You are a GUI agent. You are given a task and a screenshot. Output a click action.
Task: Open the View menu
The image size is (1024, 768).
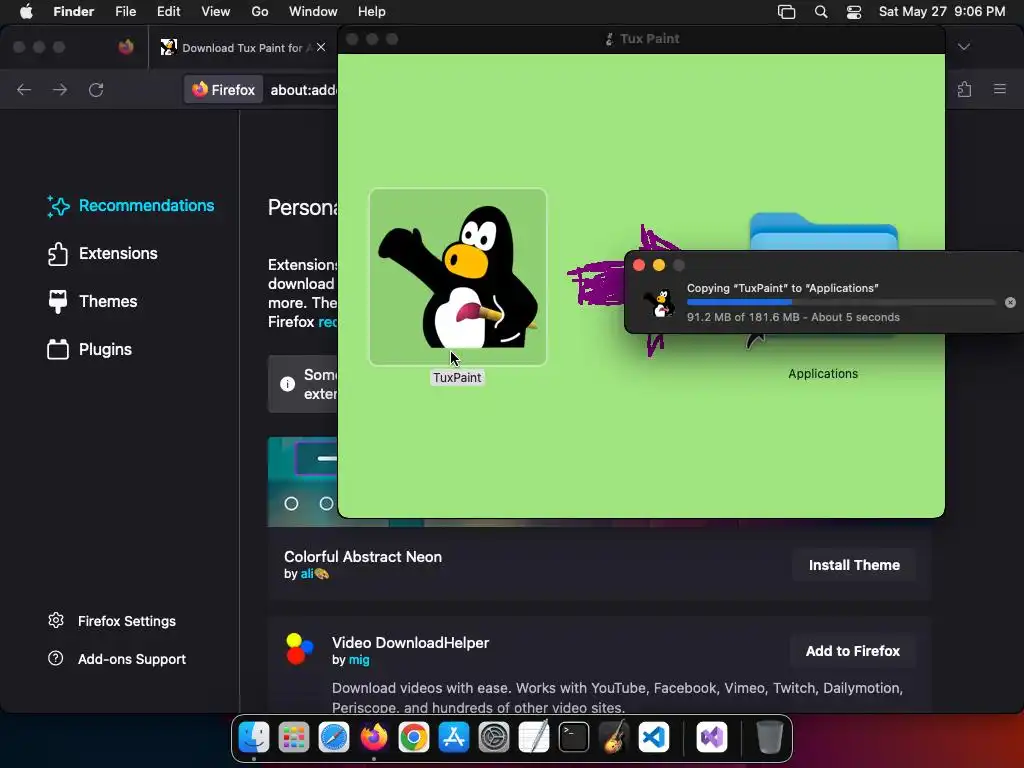216,12
